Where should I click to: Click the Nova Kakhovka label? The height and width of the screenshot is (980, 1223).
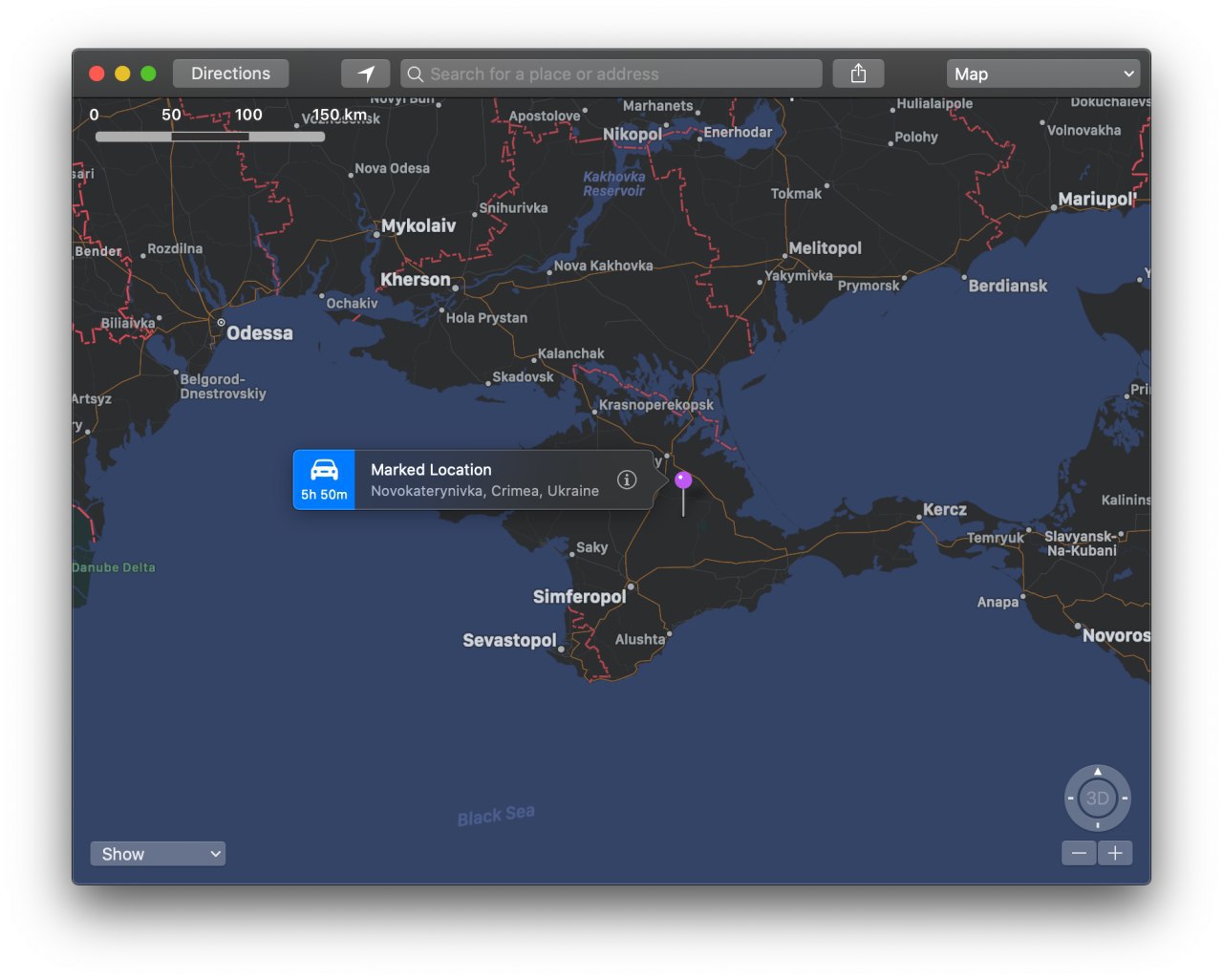click(604, 266)
